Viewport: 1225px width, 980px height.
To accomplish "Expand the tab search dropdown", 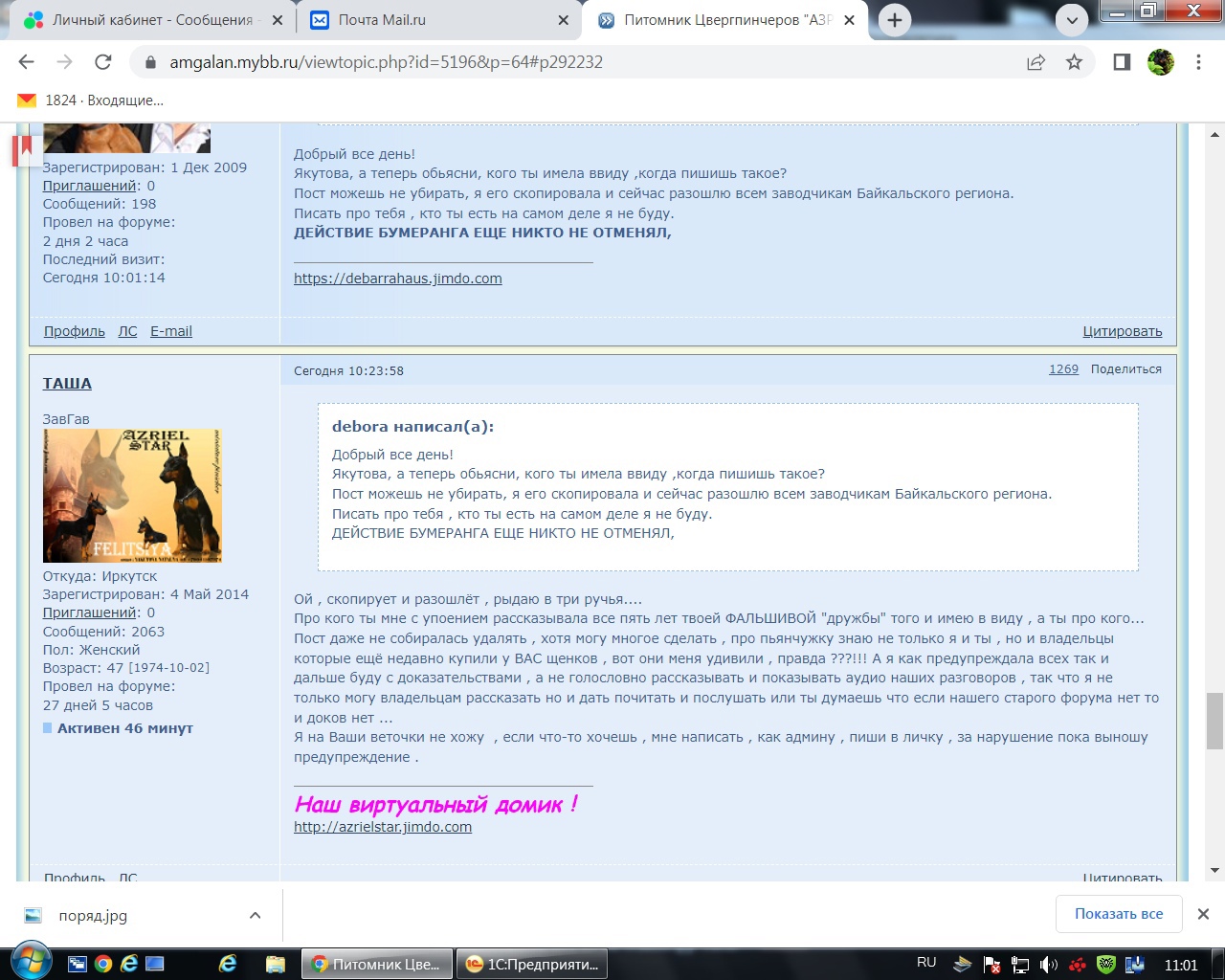I will pyautogui.click(x=1072, y=20).
